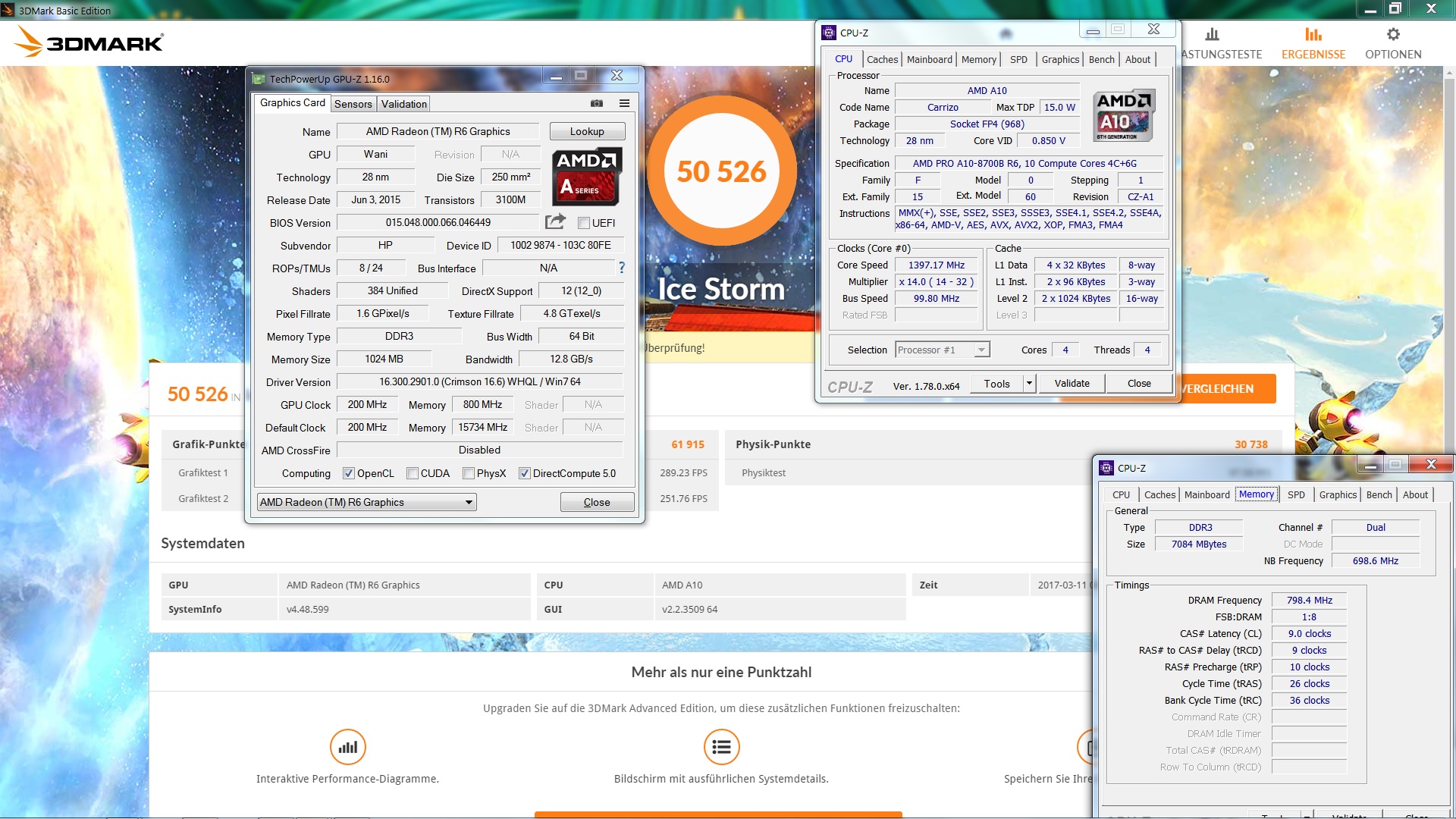The height and width of the screenshot is (819, 1456).
Task: Click the CPU-Z Tools button
Action: [x=996, y=384]
